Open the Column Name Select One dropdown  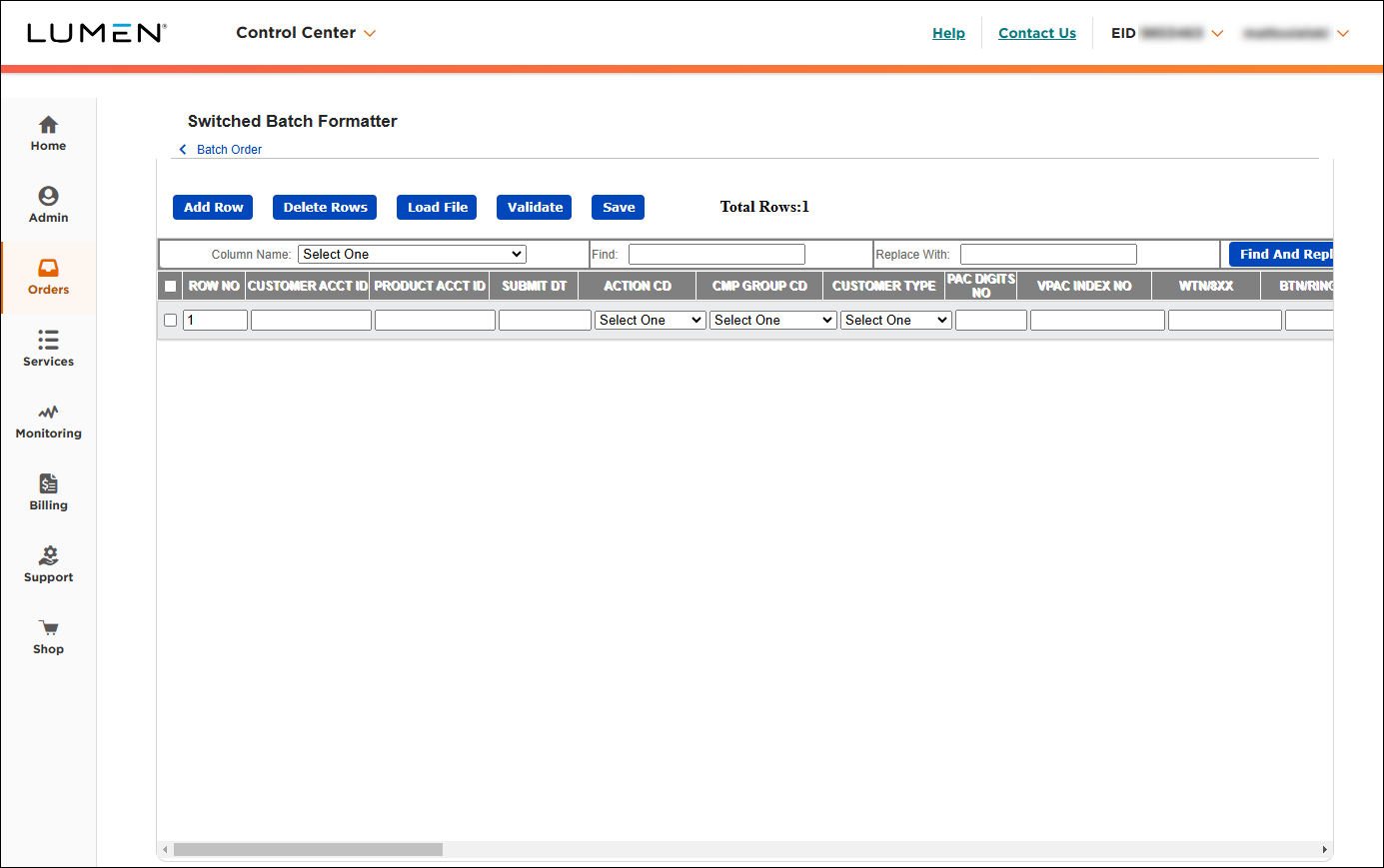(412, 255)
